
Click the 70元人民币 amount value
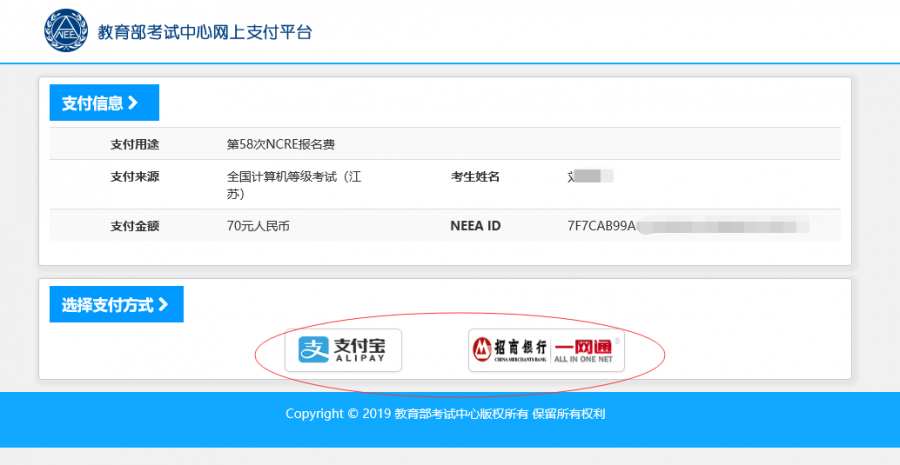tap(259, 226)
